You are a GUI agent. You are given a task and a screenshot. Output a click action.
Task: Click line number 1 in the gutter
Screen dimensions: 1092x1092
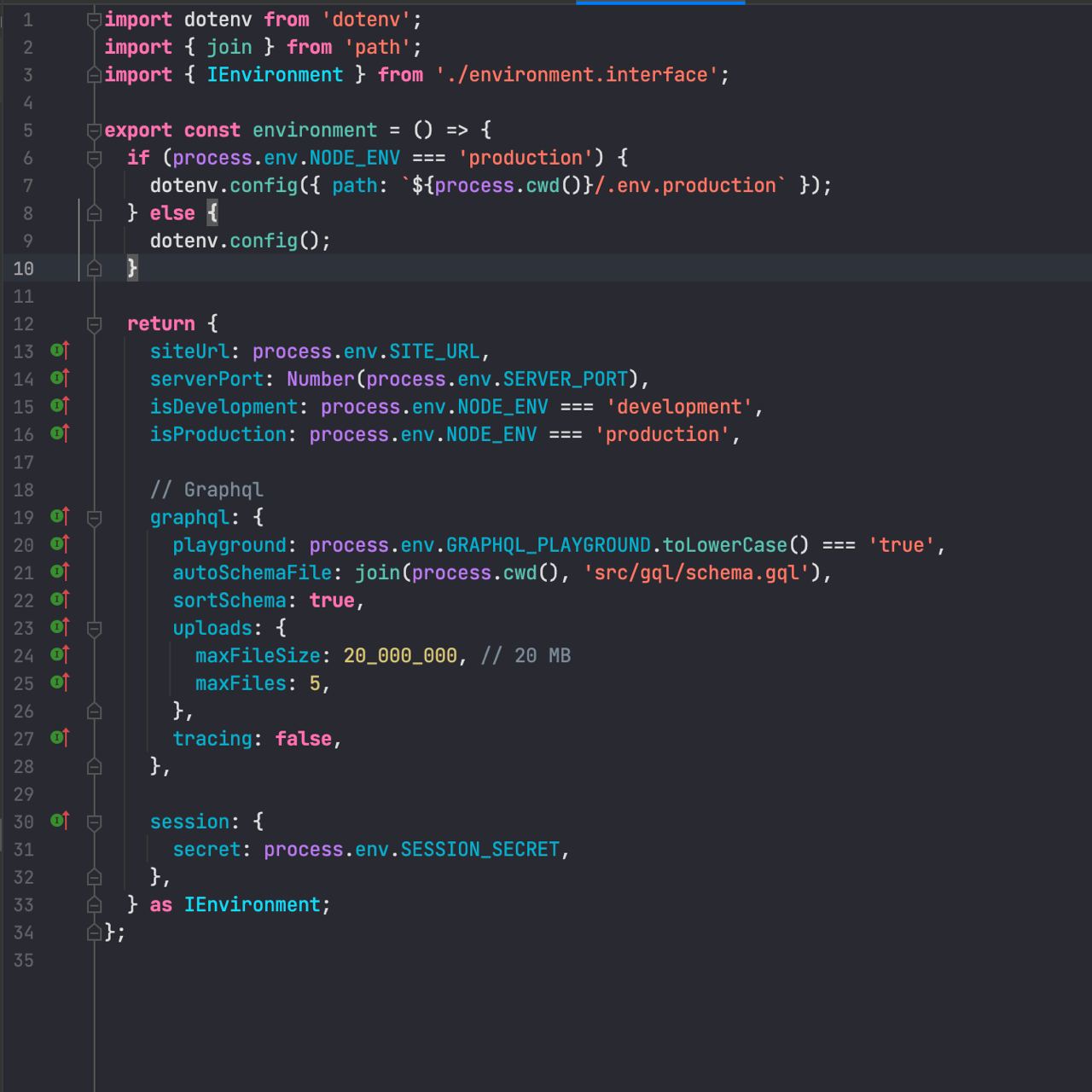[28, 20]
